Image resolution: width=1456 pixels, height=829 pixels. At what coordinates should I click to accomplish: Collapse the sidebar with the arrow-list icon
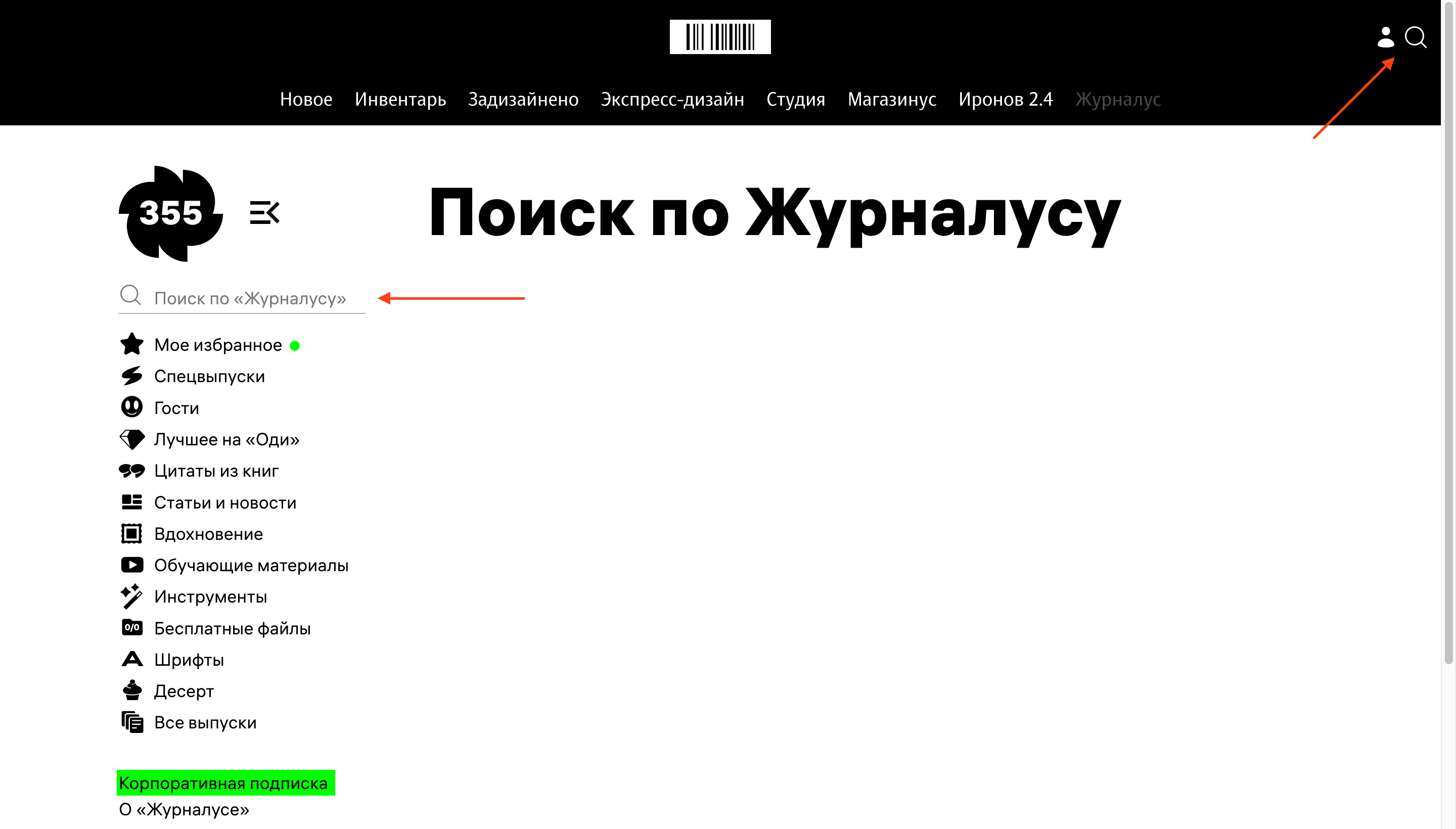pyautogui.click(x=265, y=213)
